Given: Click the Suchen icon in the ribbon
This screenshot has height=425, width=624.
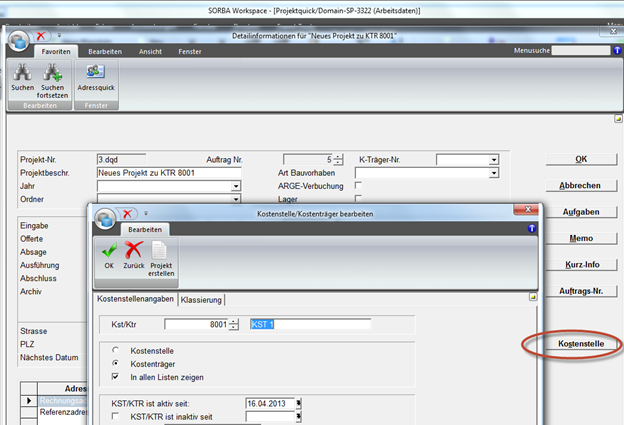Looking at the screenshot, I should tap(22, 74).
